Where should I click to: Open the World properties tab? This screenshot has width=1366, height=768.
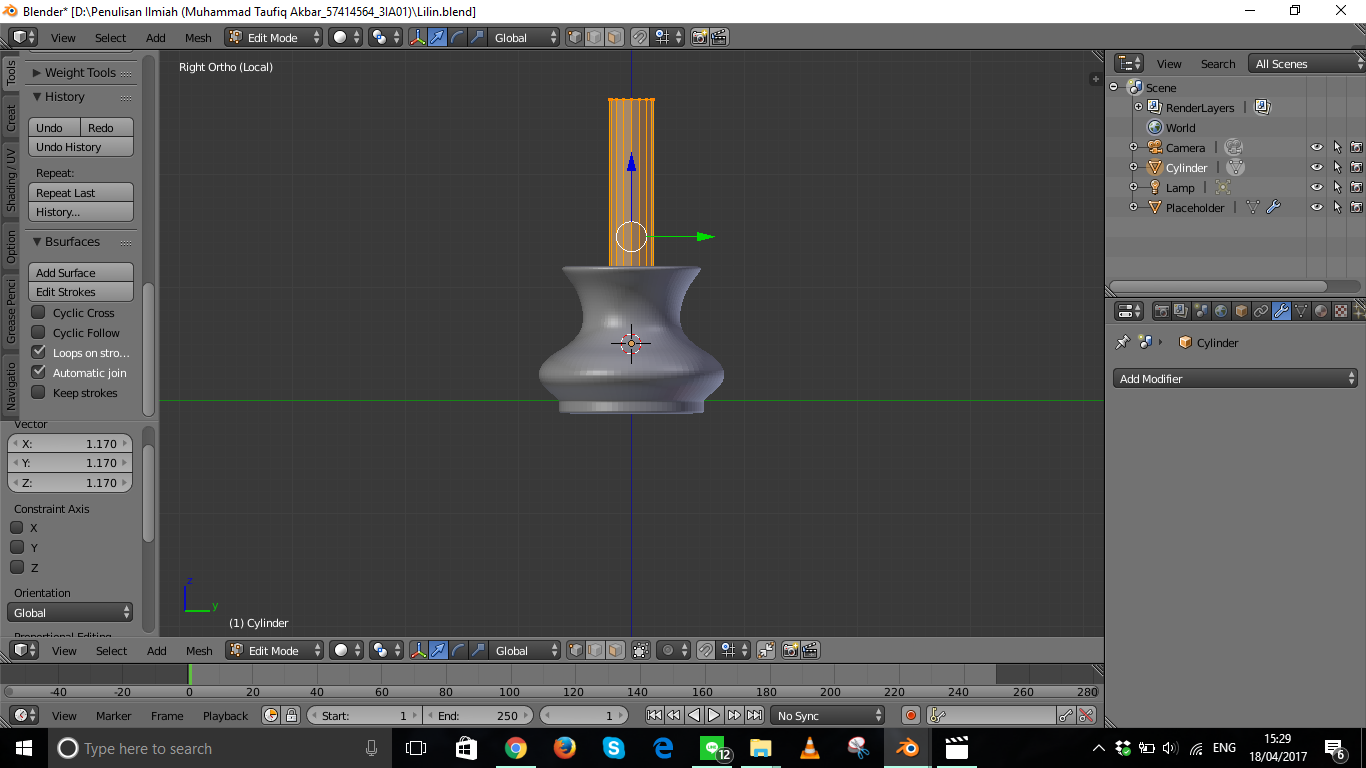point(1221,311)
